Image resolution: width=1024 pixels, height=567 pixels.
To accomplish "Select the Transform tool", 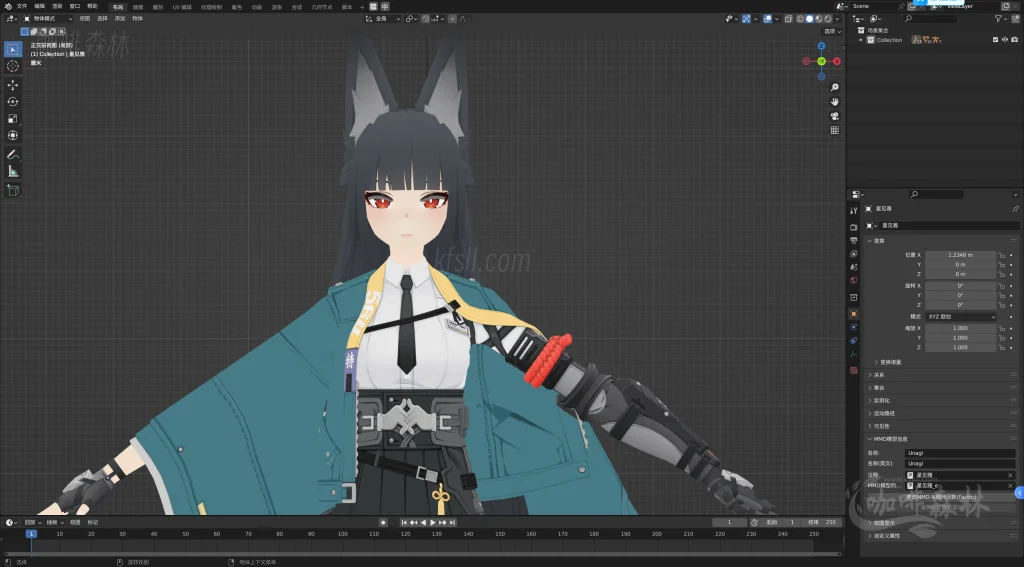I will [x=12, y=135].
